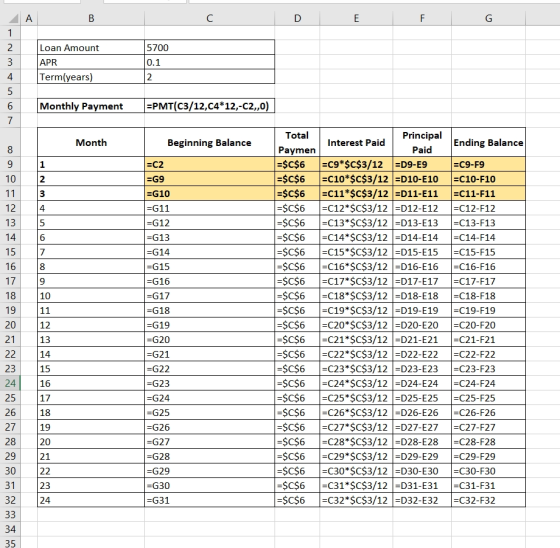The image size is (560, 548).
Task: Select column C header
Action: 210,18
